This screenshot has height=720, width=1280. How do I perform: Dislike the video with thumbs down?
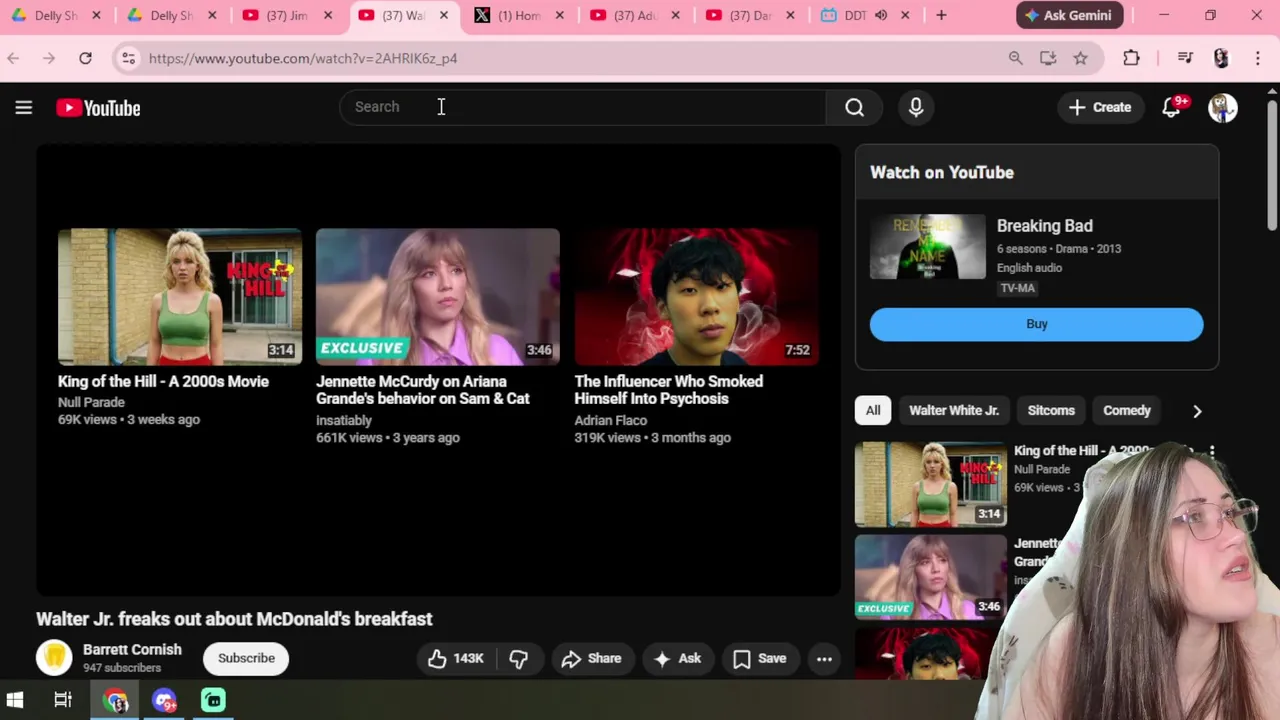pyautogui.click(x=518, y=658)
